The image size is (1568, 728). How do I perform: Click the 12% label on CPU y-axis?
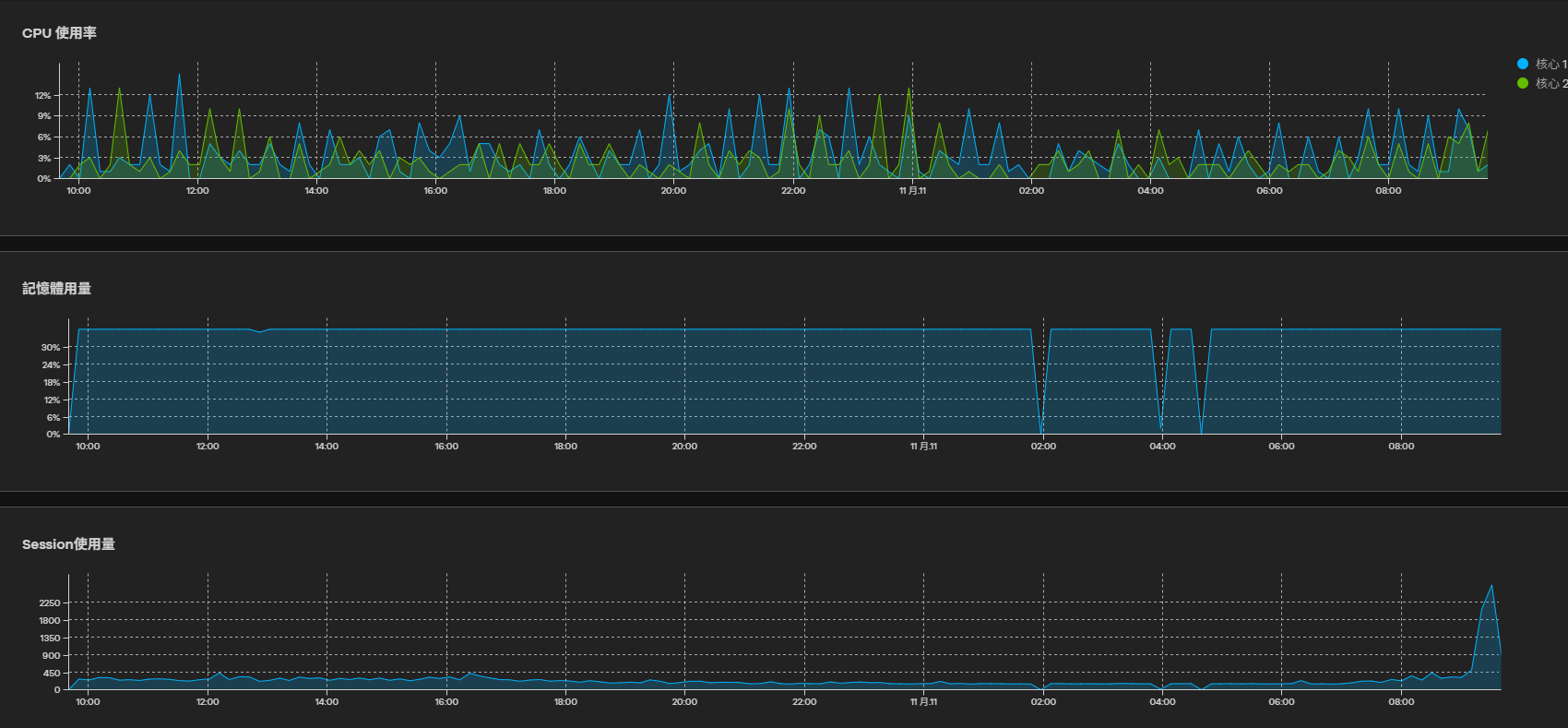tap(43, 95)
